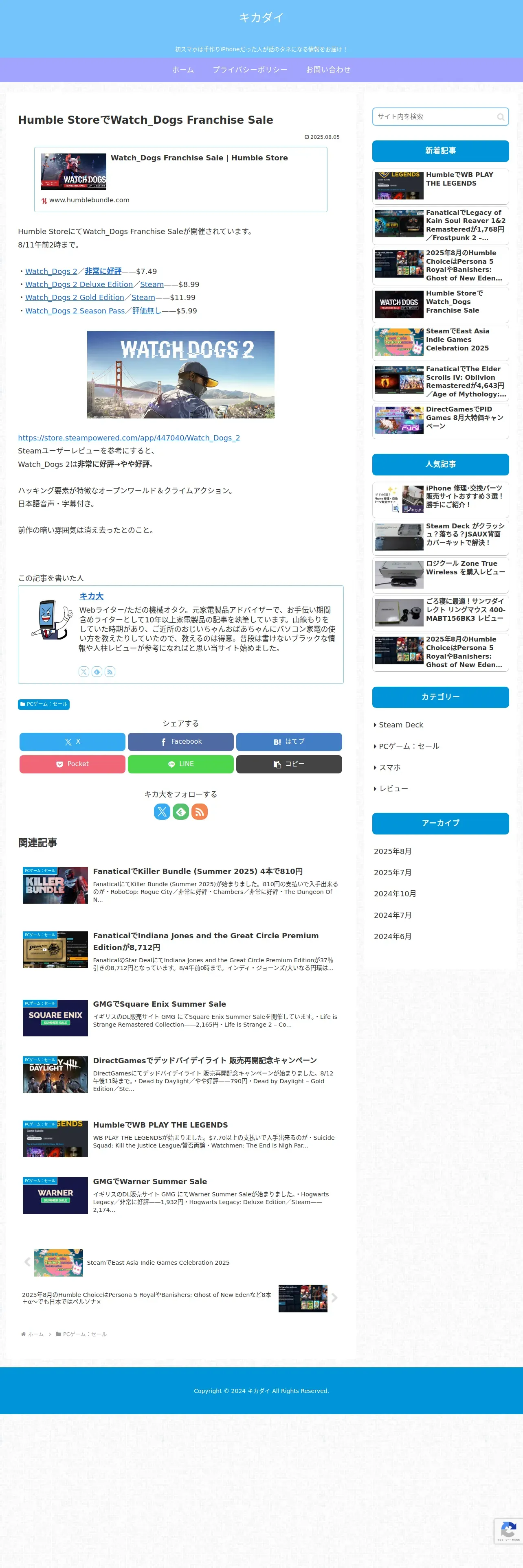
Task: Open author's RSS icon in author box
Action: point(110,671)
